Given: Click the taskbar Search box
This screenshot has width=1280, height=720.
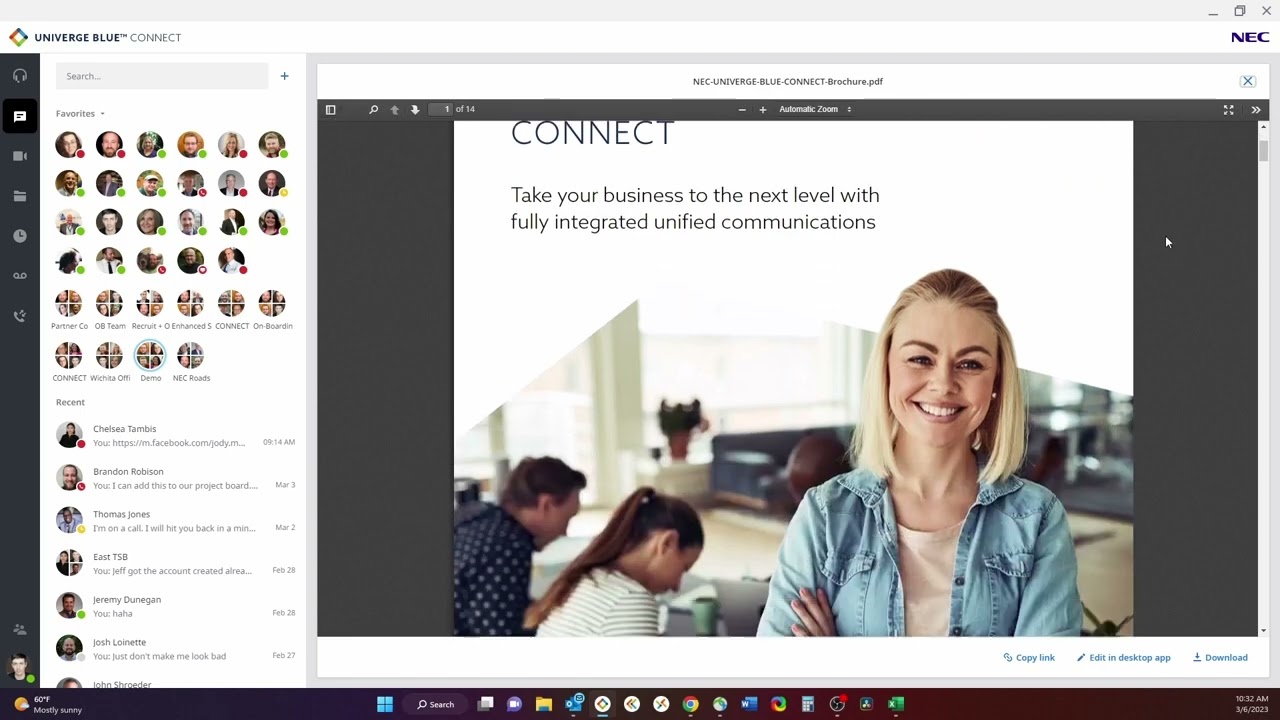Looking at the screenshot, I should (x=436, y=704).
